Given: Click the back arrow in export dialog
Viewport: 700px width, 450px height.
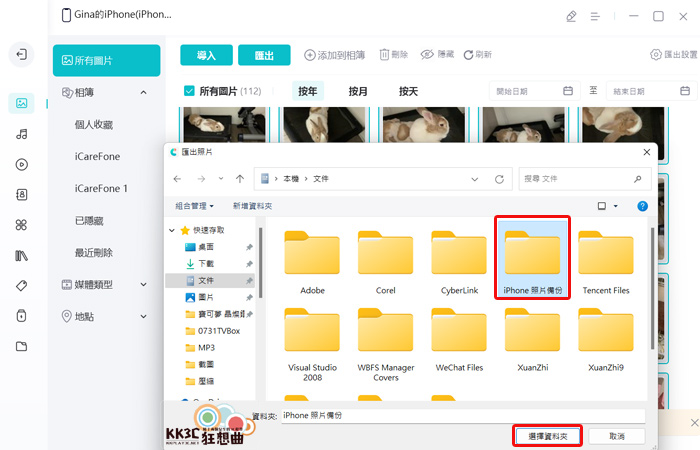Looking at the screenshot, I should pos(177,179).
